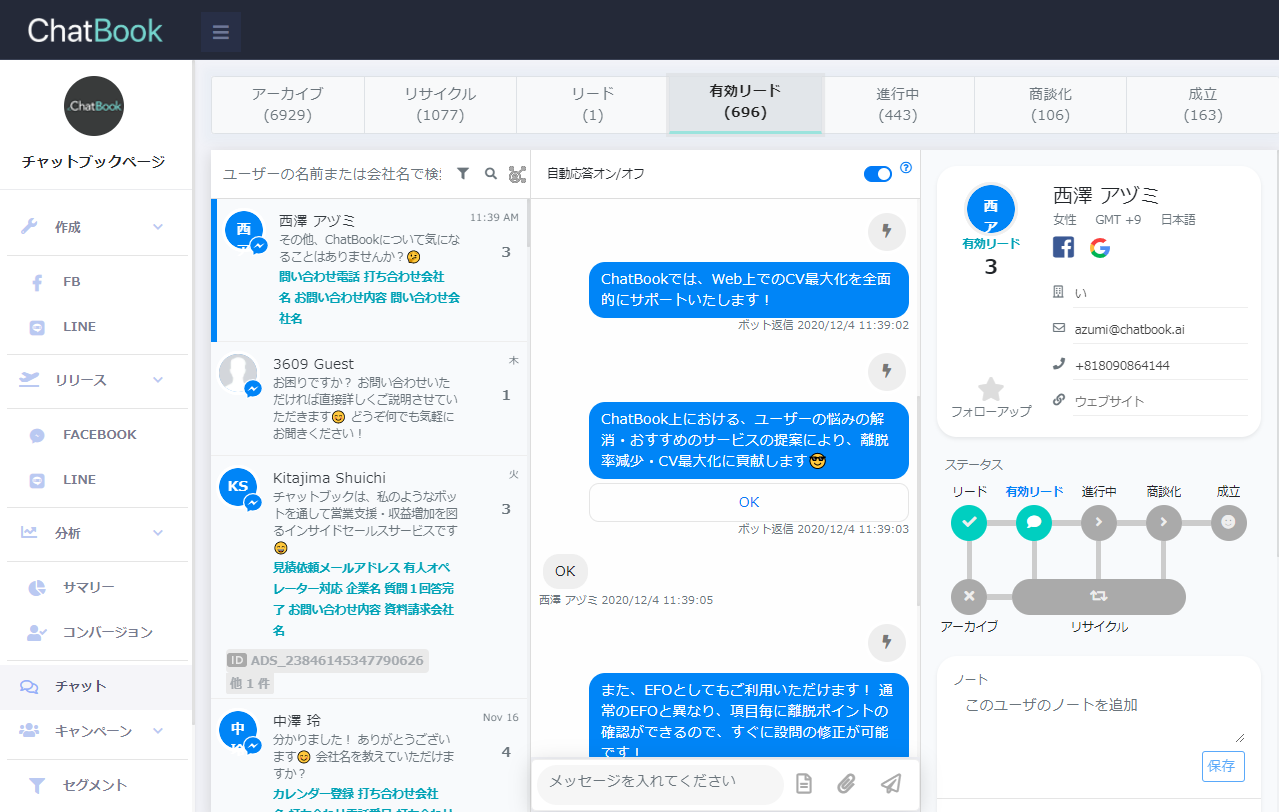Click the 他 1 件 tag
Viewport: 1279px width, 812px height.
click(250, 684)
